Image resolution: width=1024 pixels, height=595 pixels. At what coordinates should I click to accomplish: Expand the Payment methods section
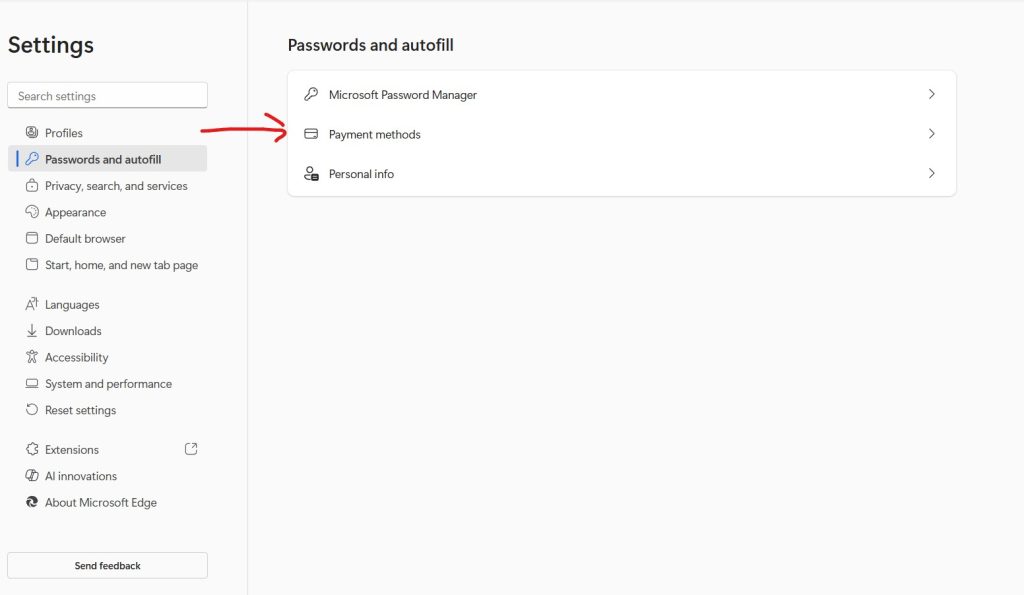(x=931, y=133)
